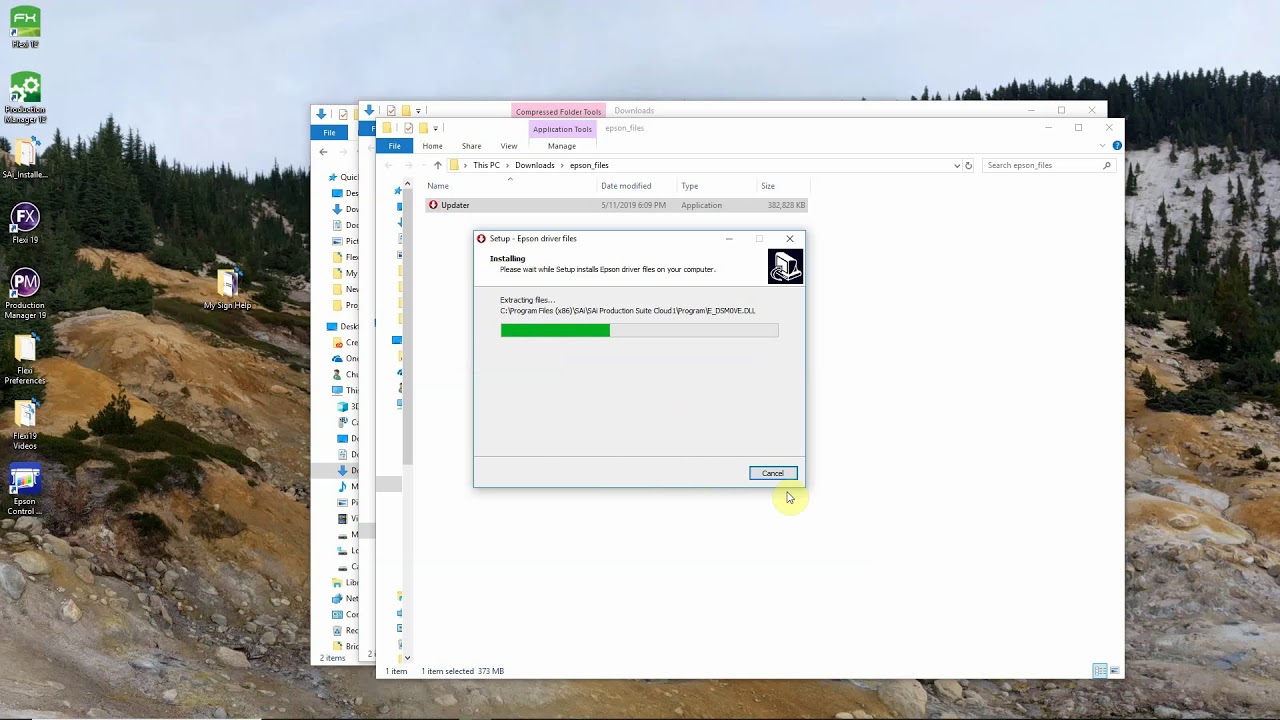
Task: Click the help question mark icon in epson_files window
Action: [1117, 146]
